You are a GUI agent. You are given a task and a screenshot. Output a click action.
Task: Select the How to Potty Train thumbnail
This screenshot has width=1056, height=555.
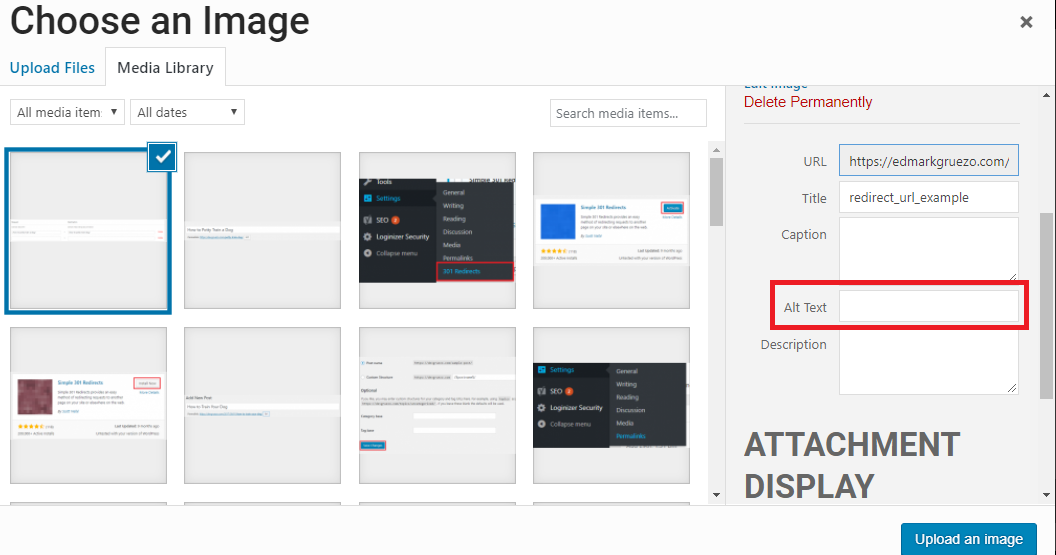click(x=262, y=230)
